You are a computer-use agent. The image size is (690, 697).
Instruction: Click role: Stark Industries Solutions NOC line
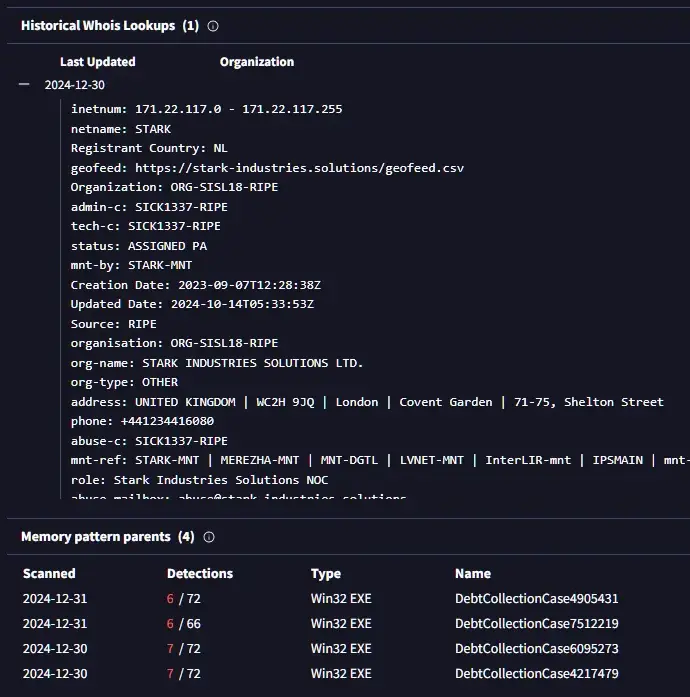[200, 480]
